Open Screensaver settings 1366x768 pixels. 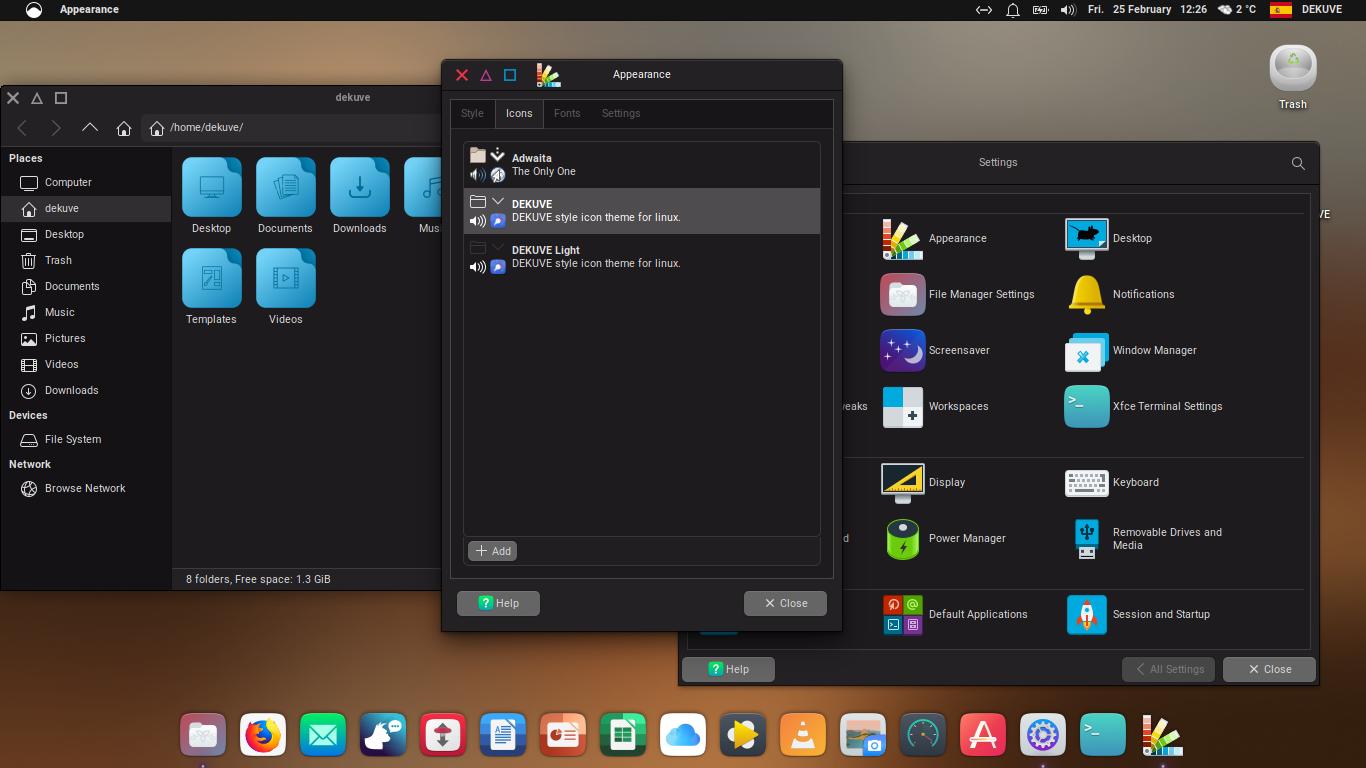[936, 350]
